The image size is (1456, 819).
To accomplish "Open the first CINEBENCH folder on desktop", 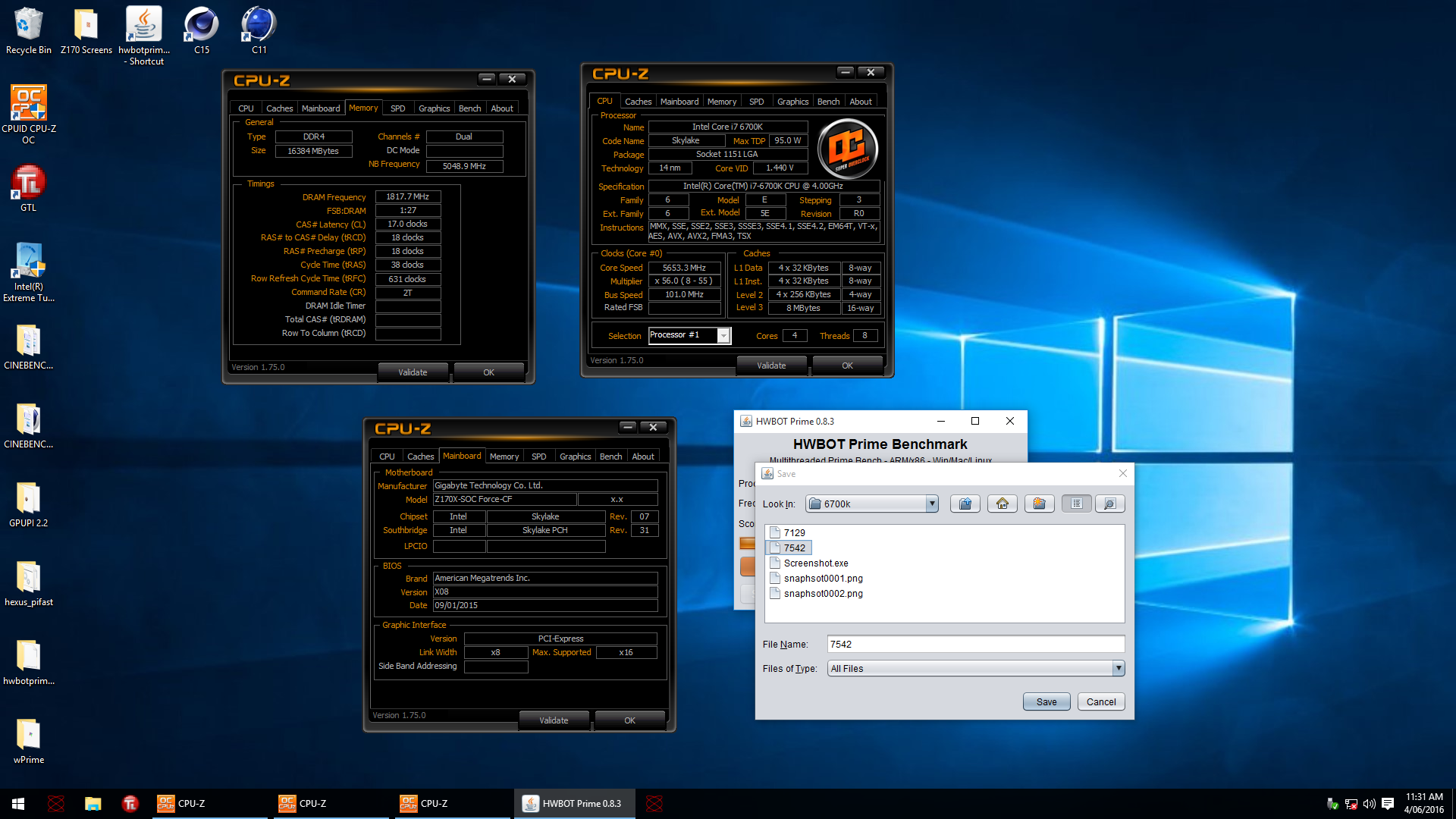I will tap(29, 347).
